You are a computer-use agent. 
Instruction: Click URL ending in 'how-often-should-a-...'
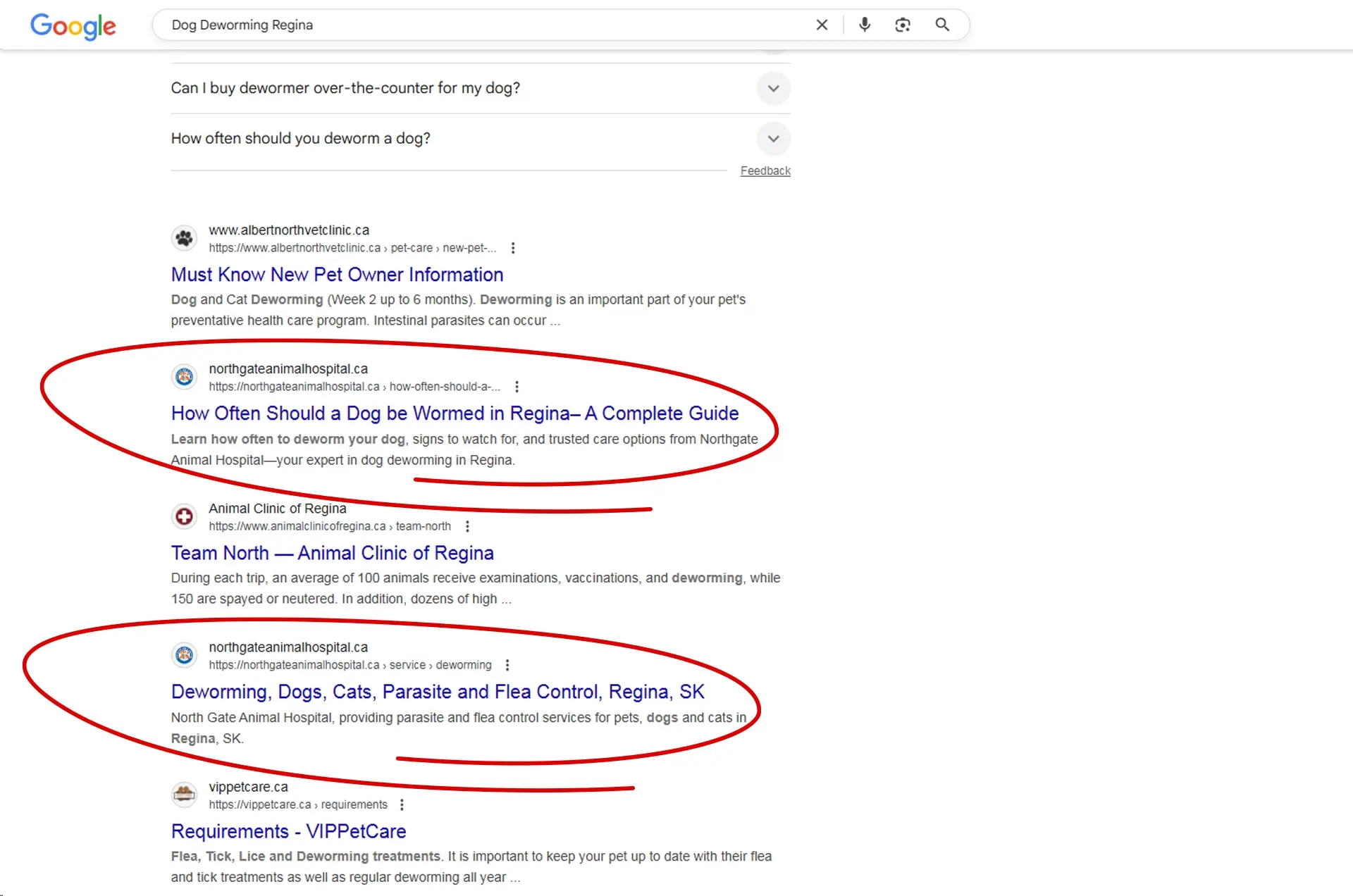tap(354, 387)
